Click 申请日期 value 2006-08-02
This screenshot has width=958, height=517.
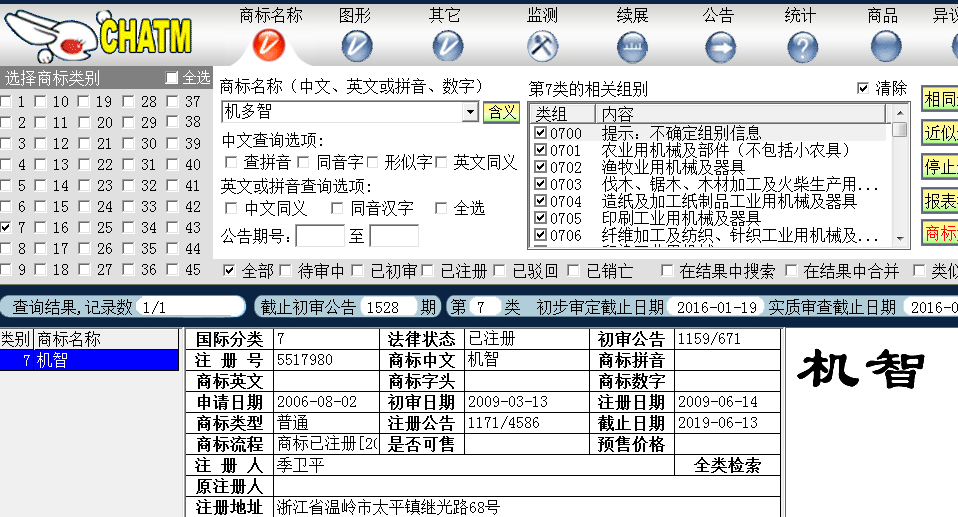pyautogui.click(x=316, y=402)
